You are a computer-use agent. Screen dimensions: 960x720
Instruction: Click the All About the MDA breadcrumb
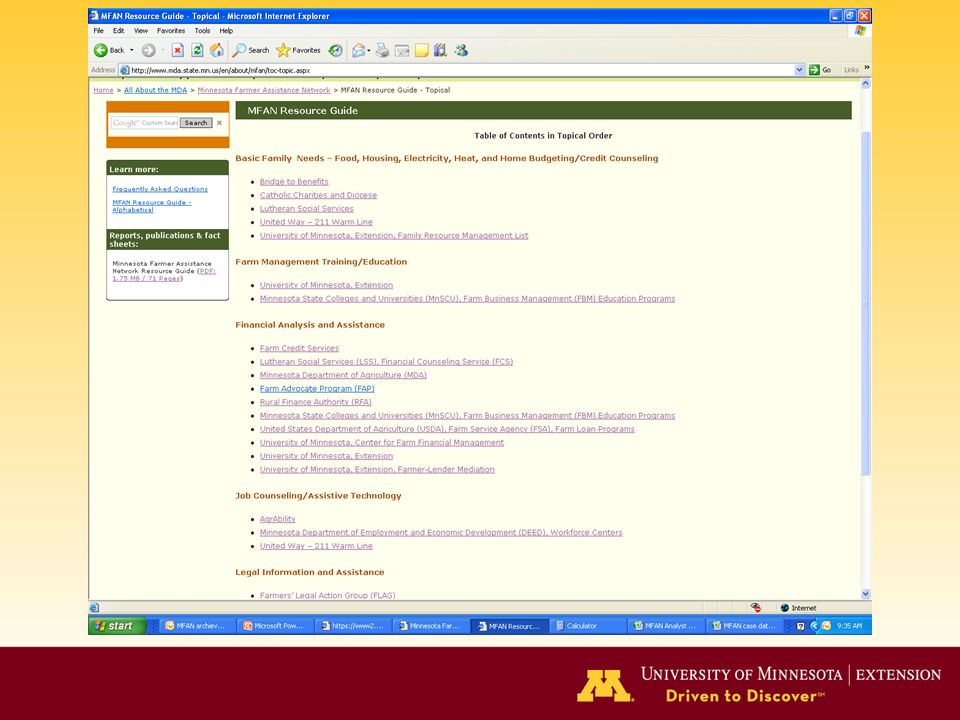pyautogui.click(x=156, y=90)
